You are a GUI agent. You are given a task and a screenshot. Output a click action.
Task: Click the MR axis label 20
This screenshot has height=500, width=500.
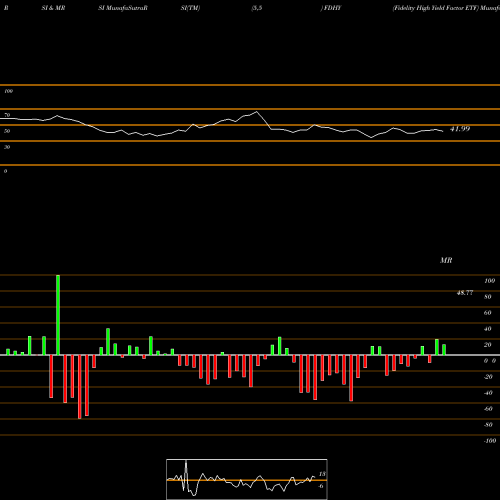[x=488, y=345]
